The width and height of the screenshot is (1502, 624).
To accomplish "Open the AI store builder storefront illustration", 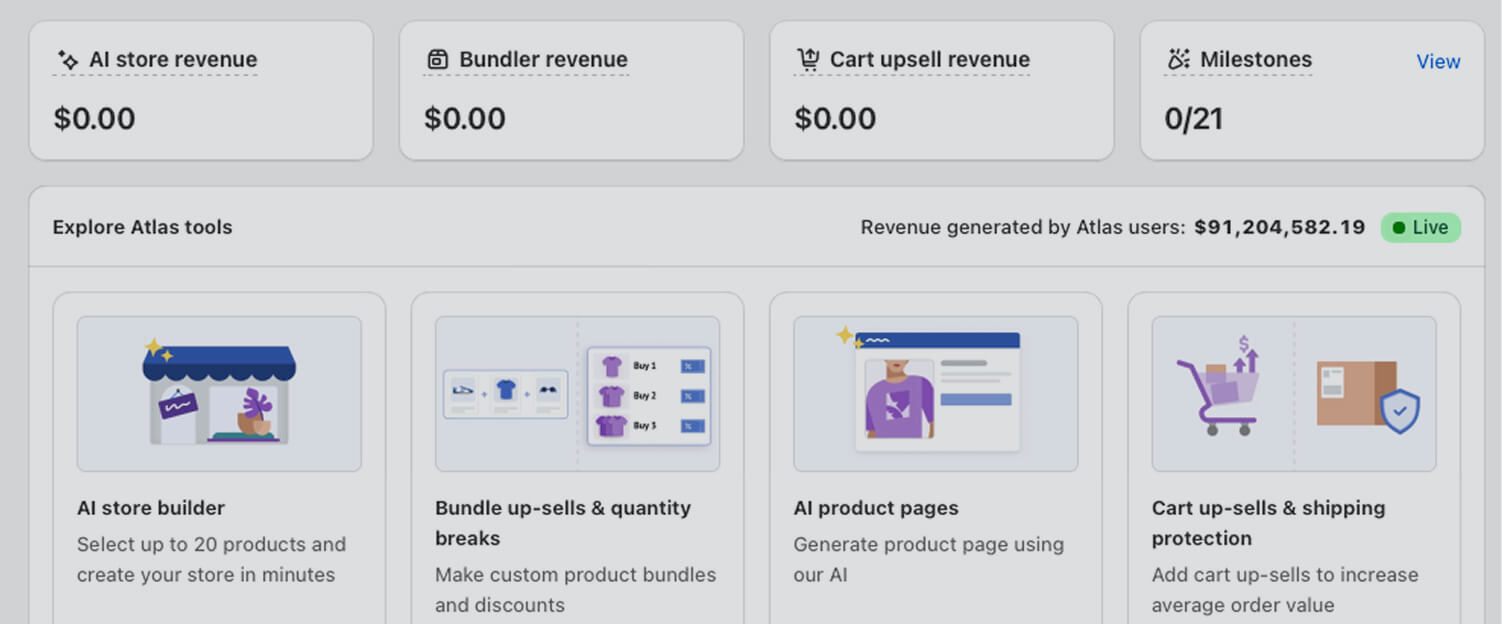I will 219,394.
